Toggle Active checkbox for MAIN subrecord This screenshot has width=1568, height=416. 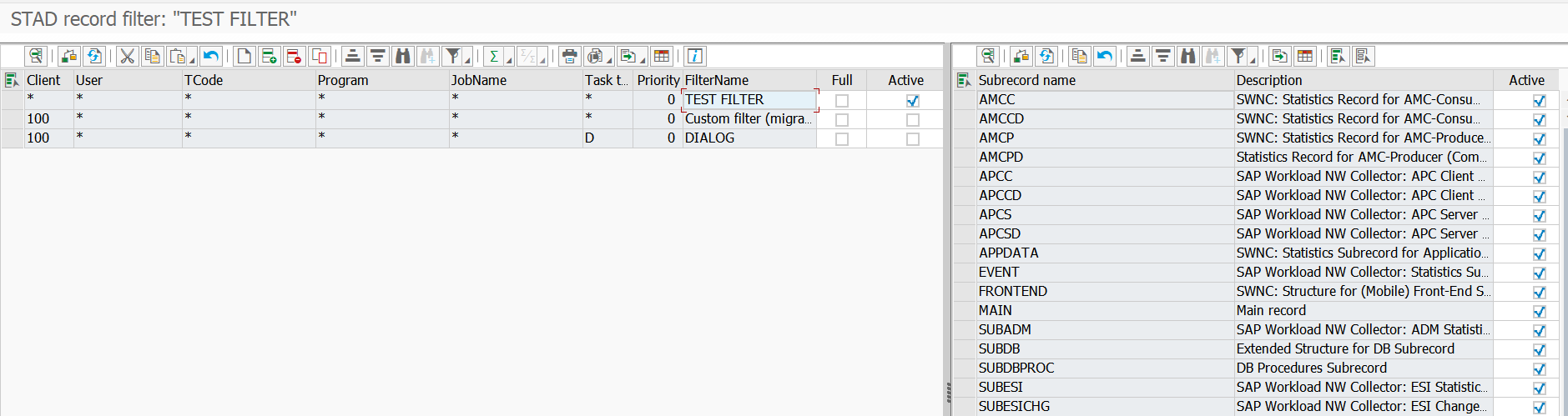pyautogui.click(x=1539, y=311)
